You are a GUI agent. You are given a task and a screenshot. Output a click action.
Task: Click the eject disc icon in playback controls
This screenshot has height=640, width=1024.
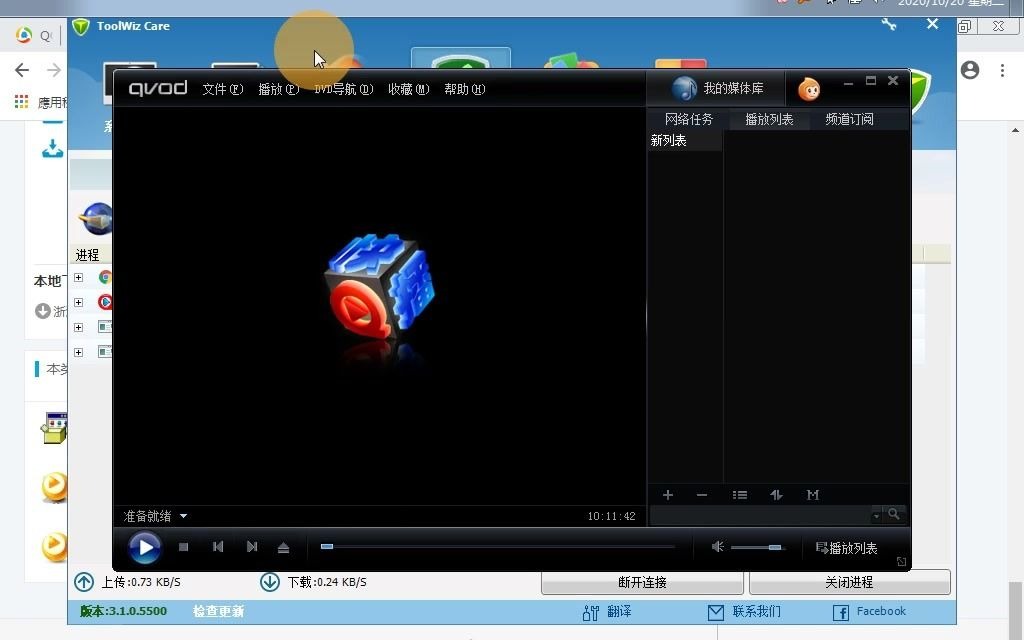pos(284,547)
